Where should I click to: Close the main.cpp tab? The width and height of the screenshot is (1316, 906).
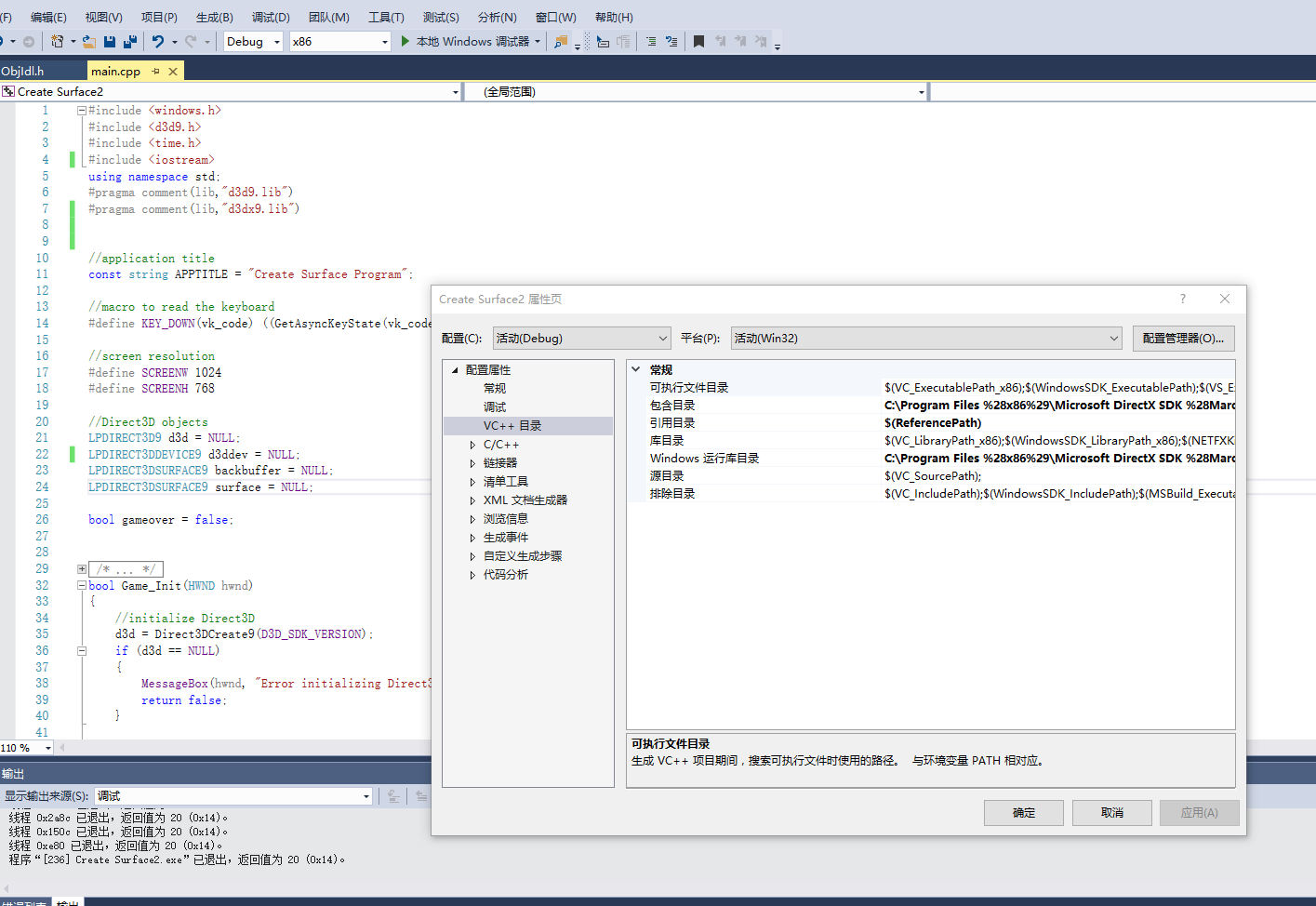coord(173,71)
